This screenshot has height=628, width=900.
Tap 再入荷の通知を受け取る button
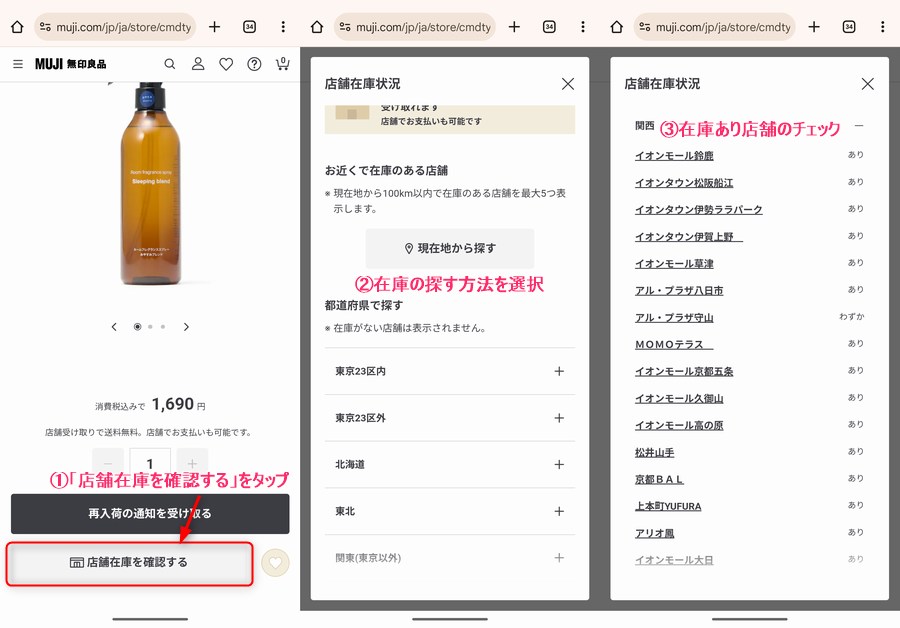pos(150,514)
